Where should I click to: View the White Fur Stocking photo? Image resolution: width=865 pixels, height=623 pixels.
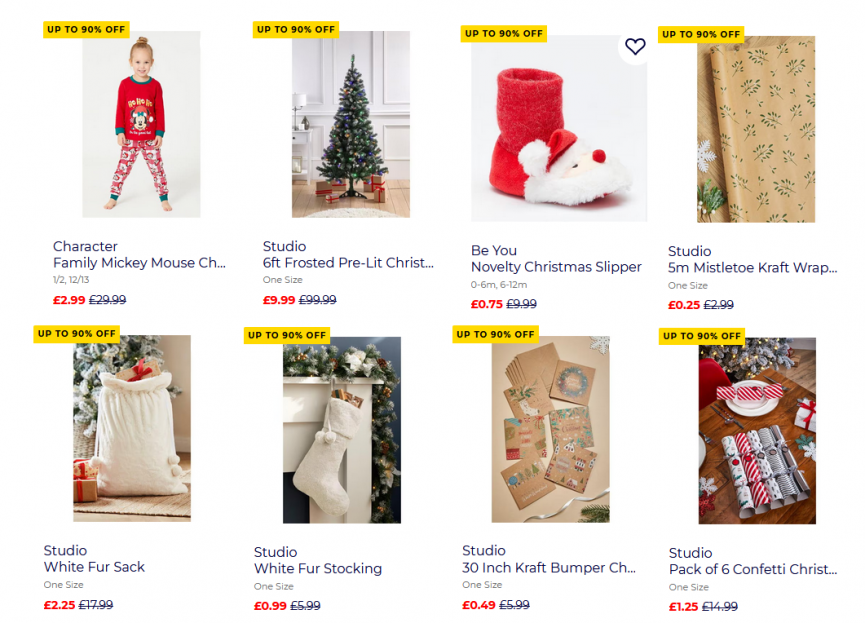pos(342,430)
